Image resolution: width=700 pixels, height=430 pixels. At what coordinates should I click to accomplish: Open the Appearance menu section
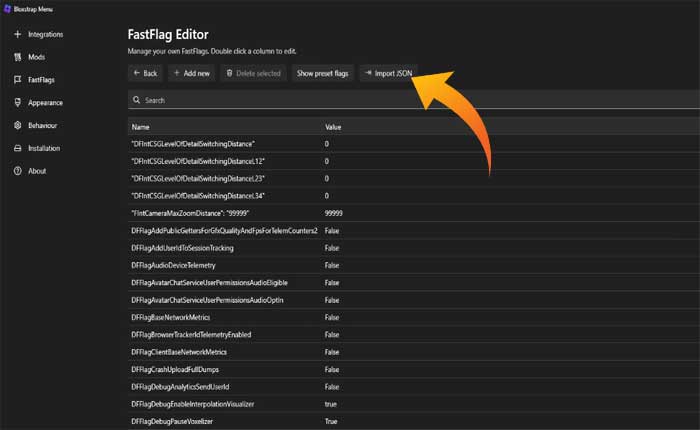click(x=45, y=102)
